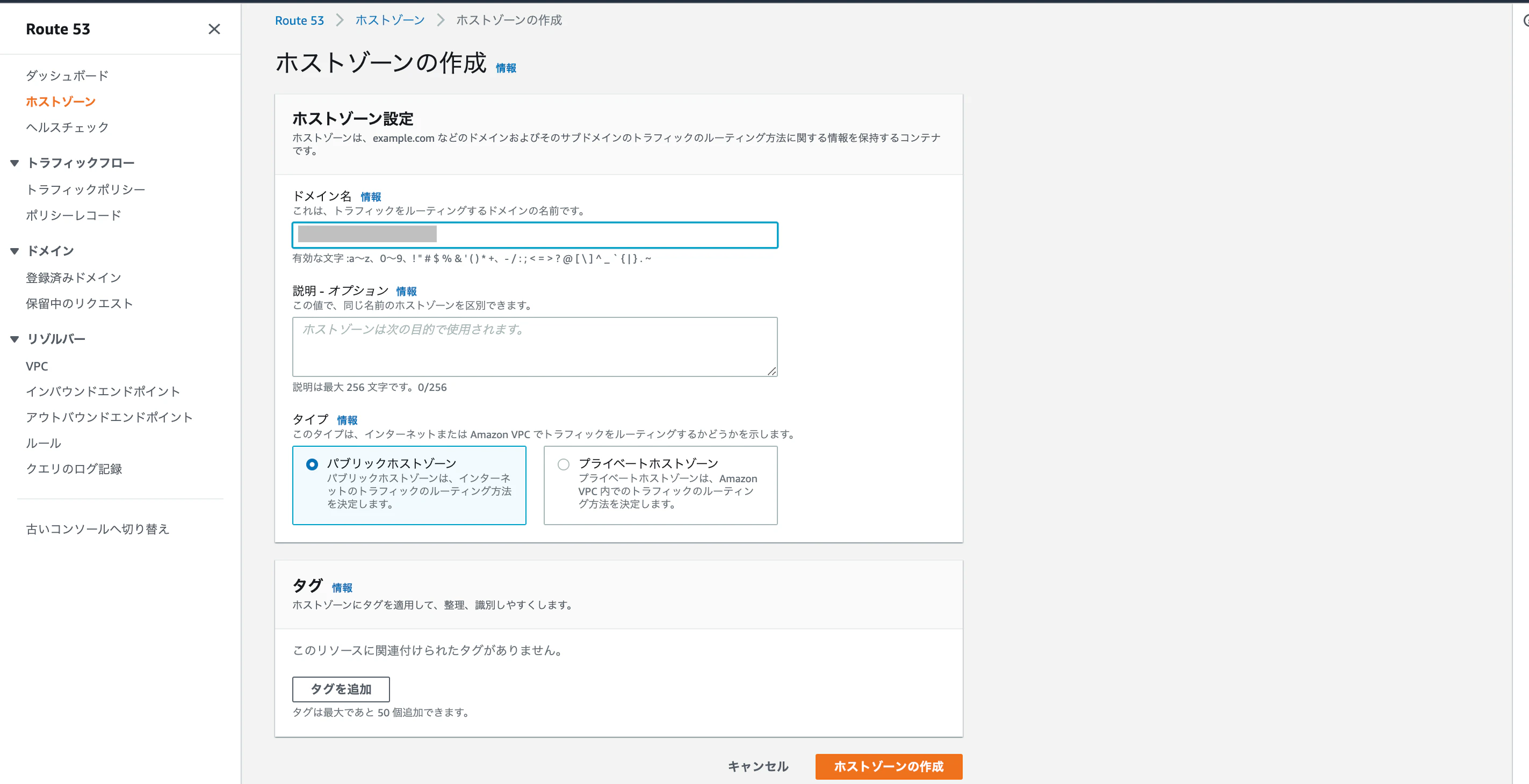The width and height of the screenshot is (1529, 784).
Task: Select VPC under リゾルバー in the sidebar
Action: (37, 366)
